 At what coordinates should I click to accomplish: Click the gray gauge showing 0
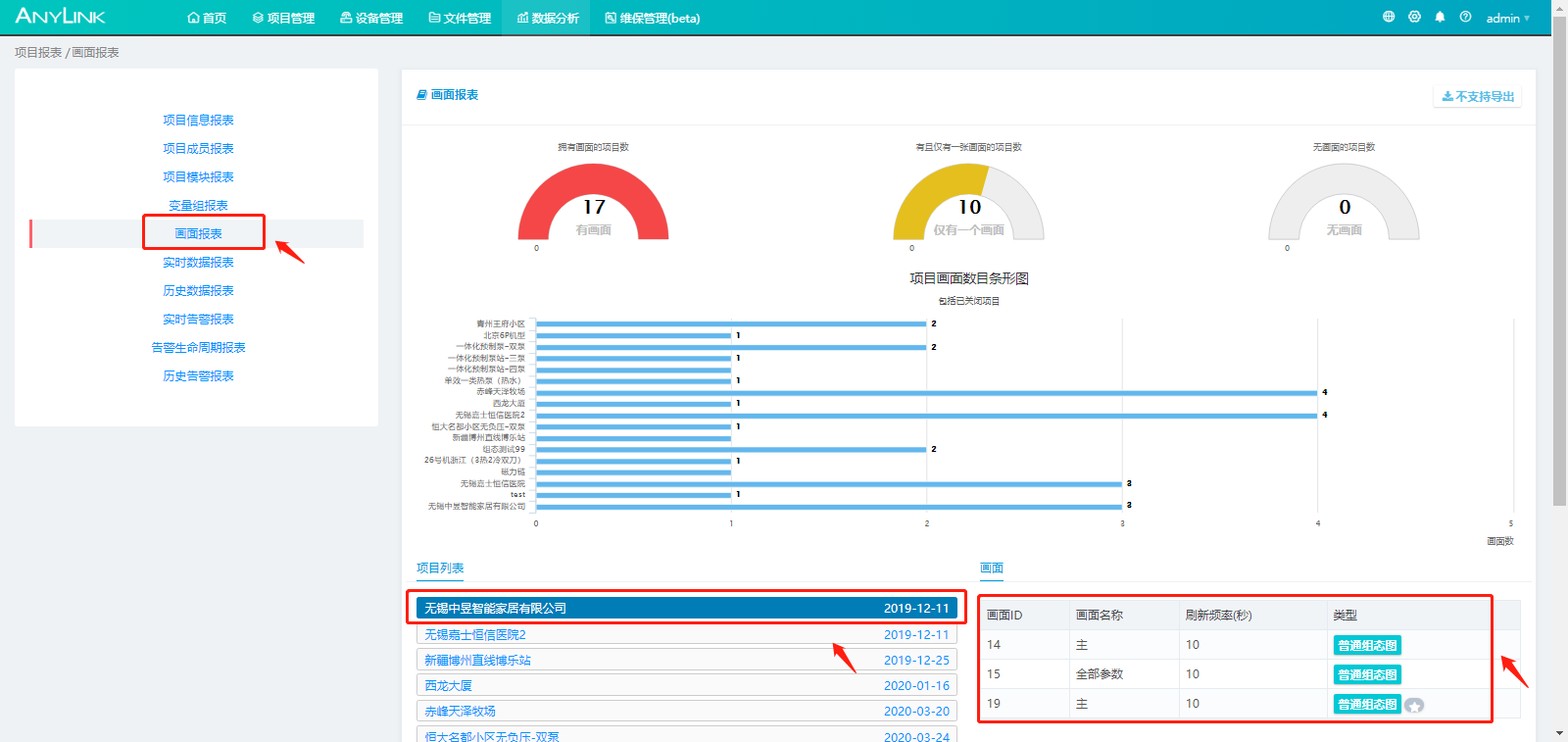tap(1344, 201)
